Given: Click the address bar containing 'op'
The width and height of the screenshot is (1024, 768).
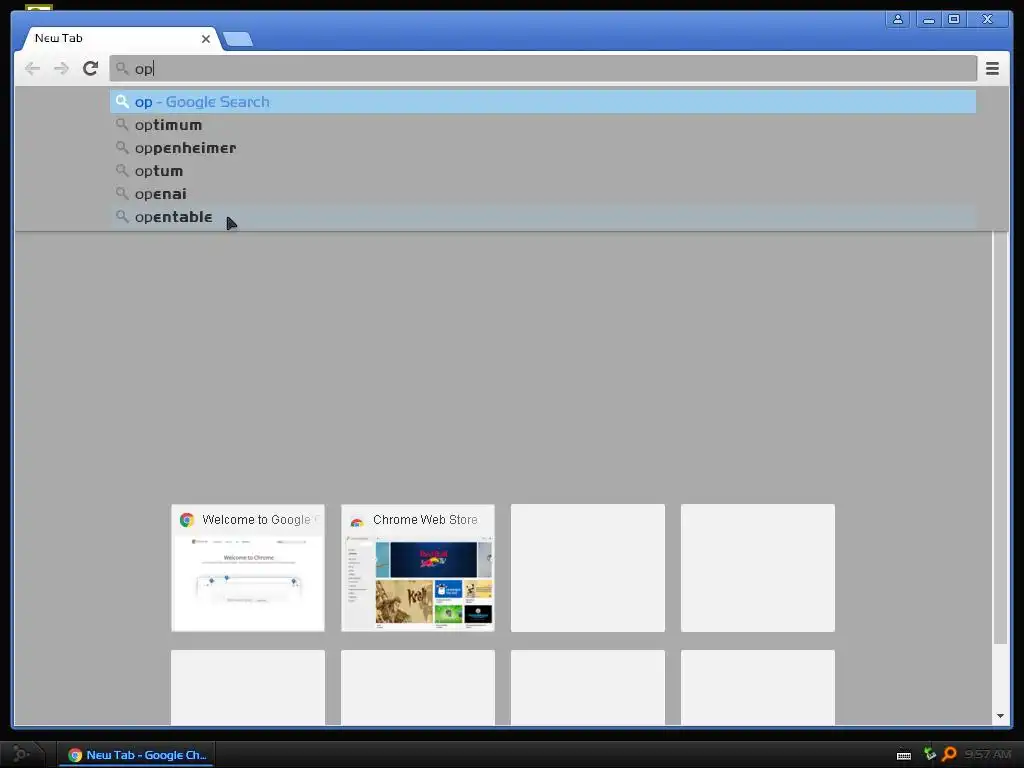Looking at the screenshot, I should [x=543, y=68].
